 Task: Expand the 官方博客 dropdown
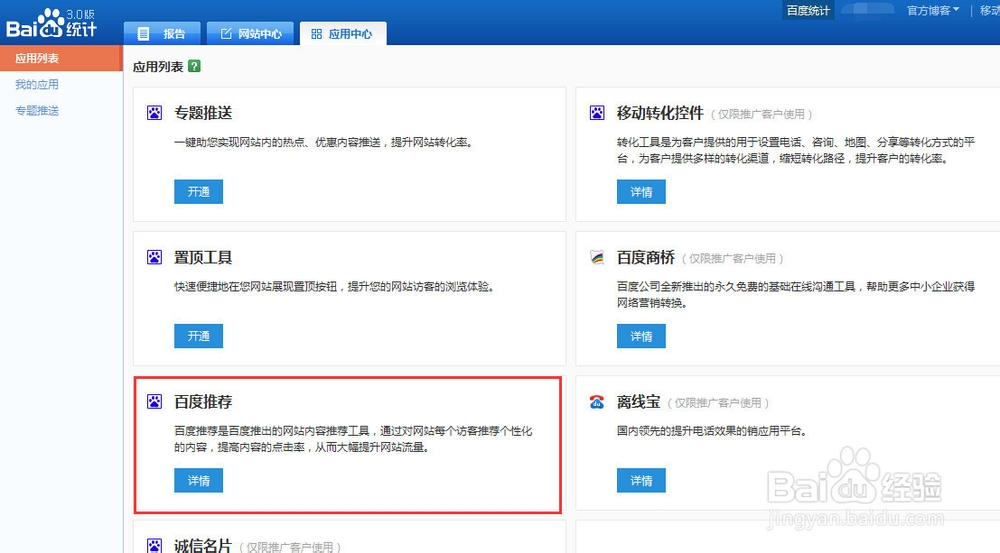pyautogui.click(x=932, y=10)
